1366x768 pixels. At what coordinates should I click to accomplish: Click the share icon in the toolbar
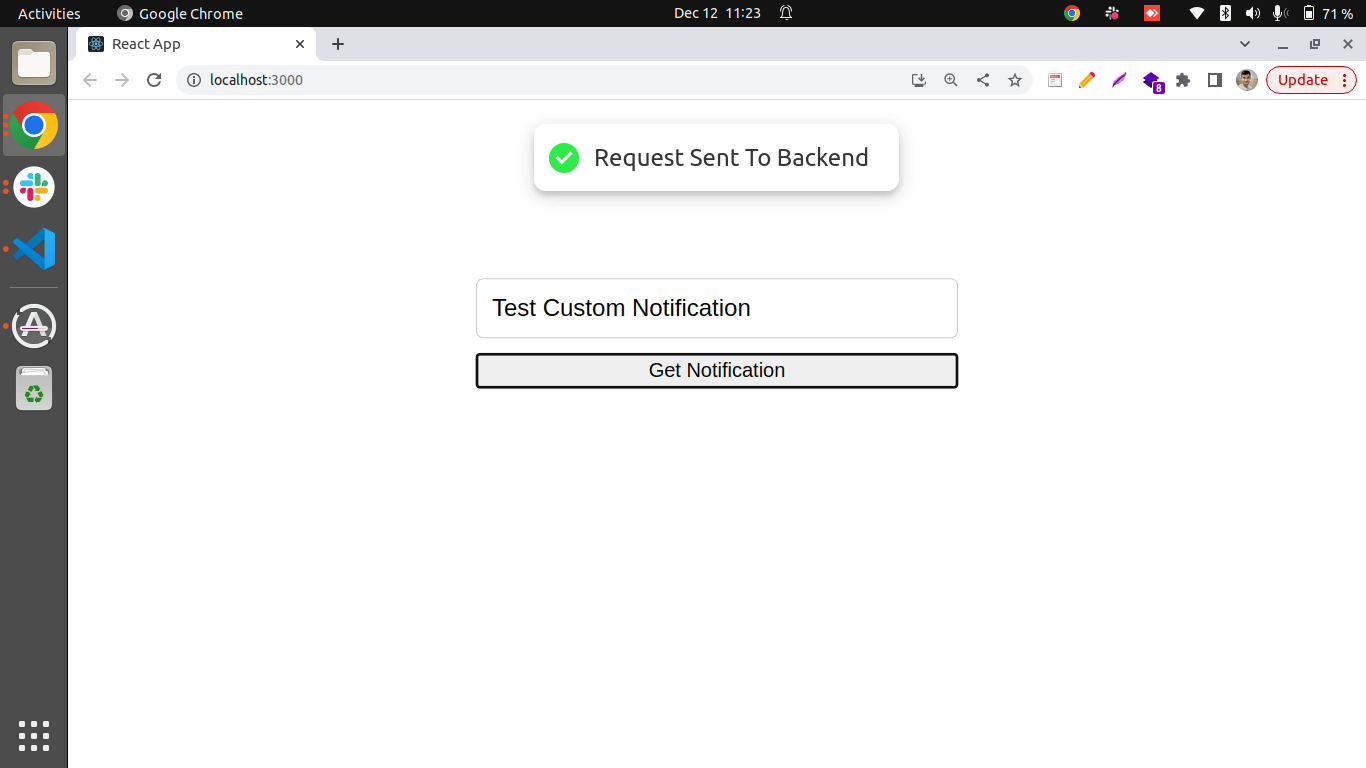(983, 80)
